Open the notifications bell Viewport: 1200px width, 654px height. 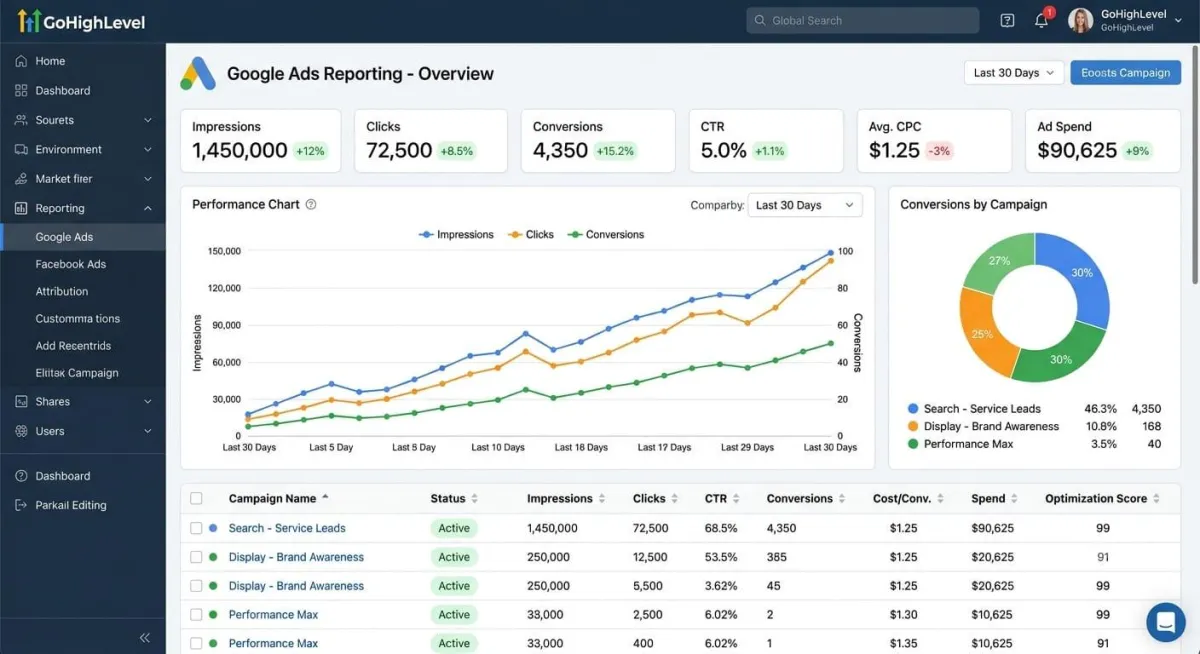(1042, 20)
